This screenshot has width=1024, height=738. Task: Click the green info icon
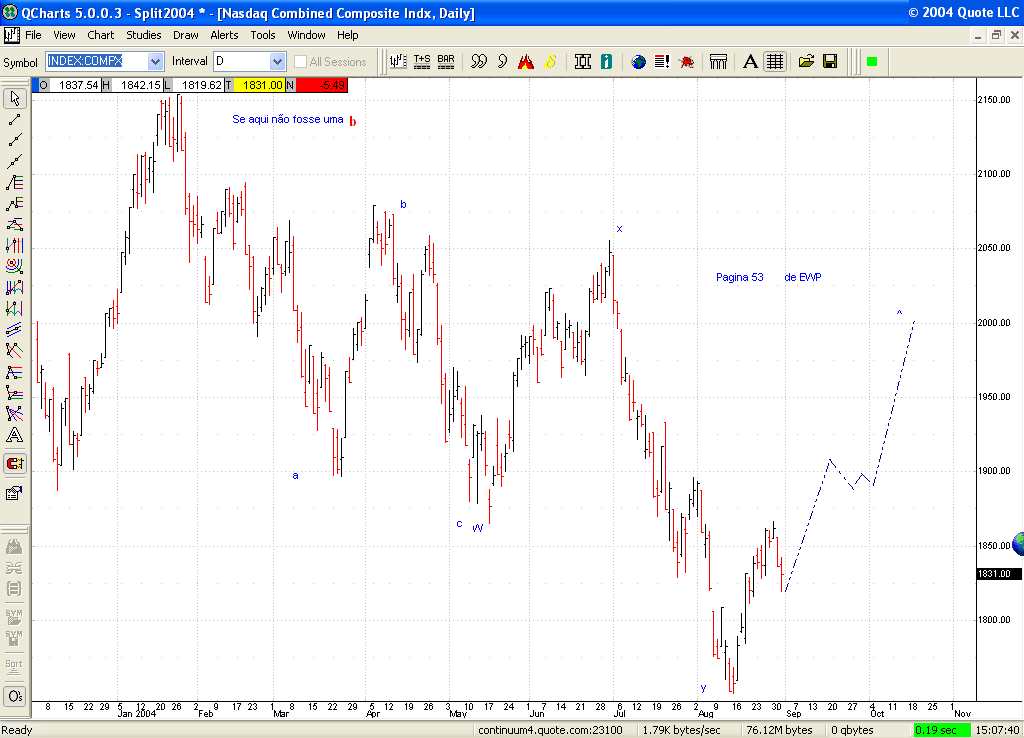pos(606,61)
